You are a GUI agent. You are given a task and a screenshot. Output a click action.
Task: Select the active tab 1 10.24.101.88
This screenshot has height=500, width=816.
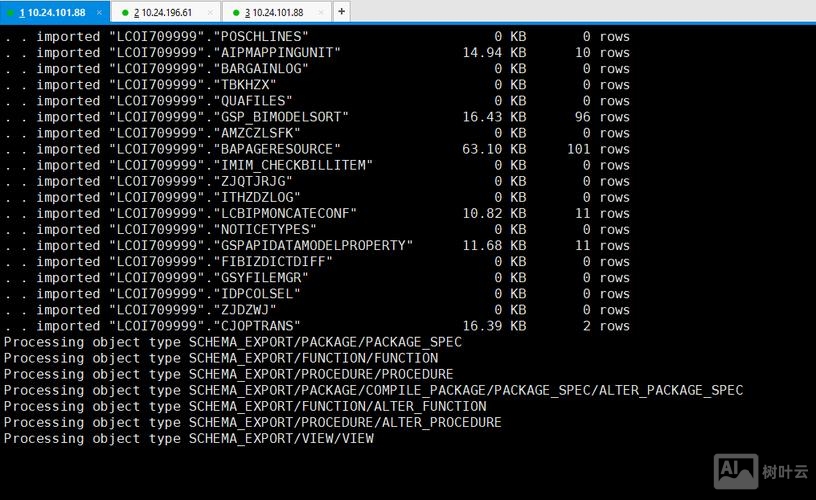[53, 13]
